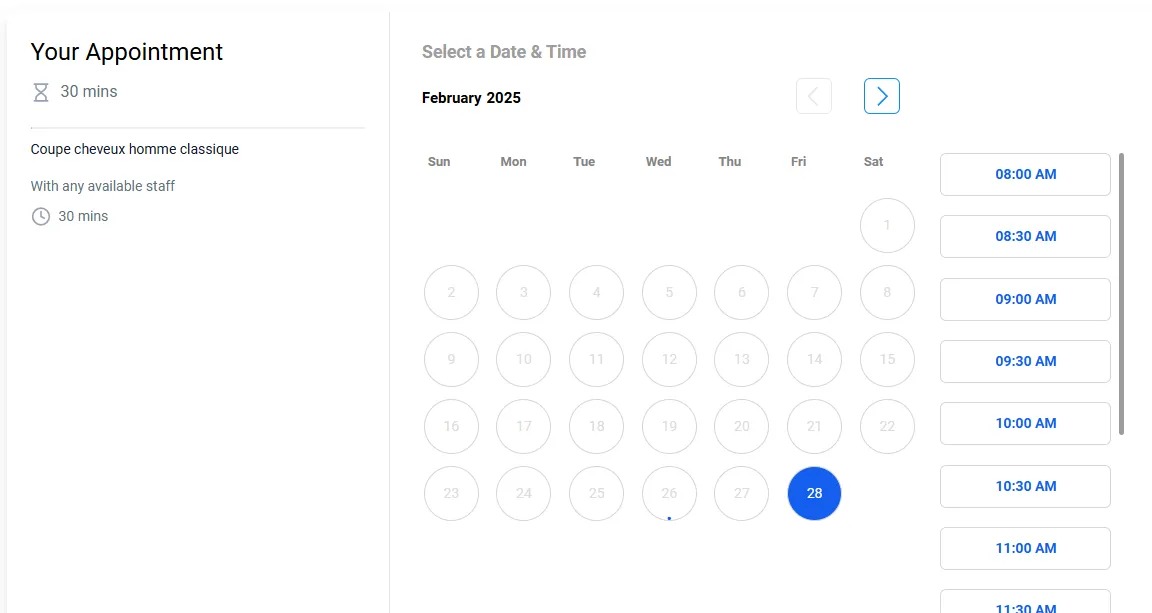Go to next month with right chevron

tap(882, 96)
